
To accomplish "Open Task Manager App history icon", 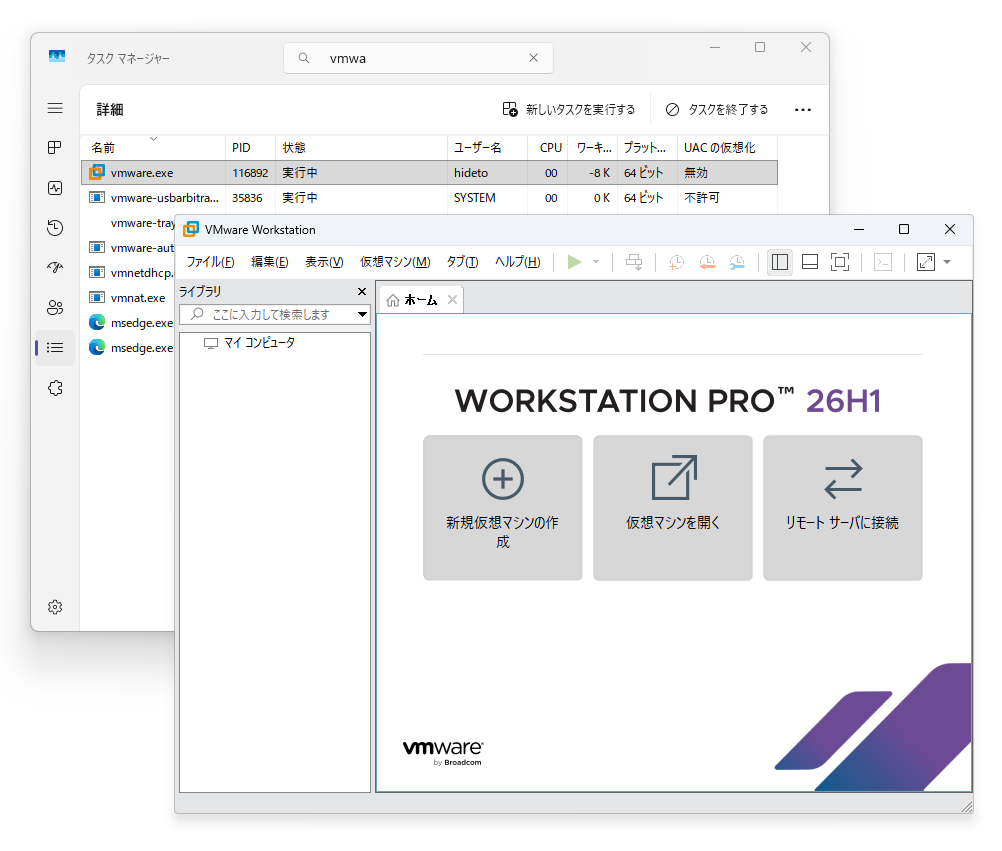I will click(x=55, y=228).
